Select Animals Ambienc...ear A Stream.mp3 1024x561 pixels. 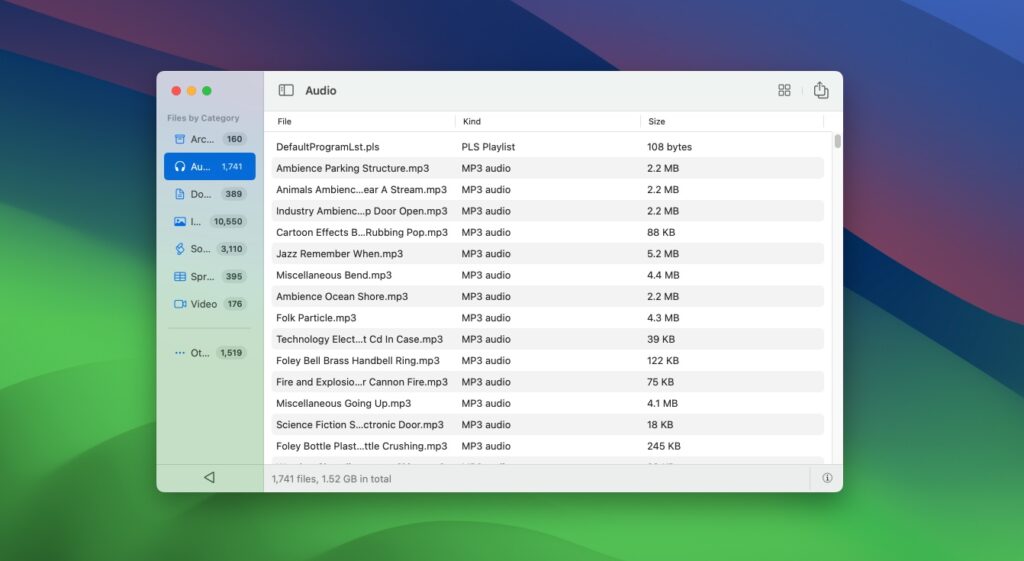(361, 189)
